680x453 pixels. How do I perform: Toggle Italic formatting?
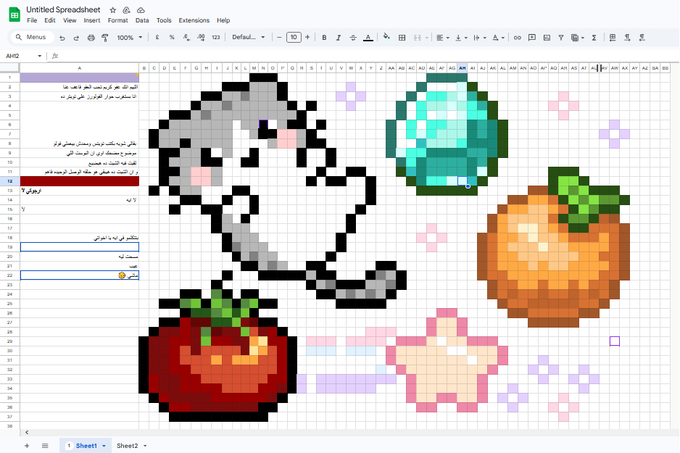[338, 38]
